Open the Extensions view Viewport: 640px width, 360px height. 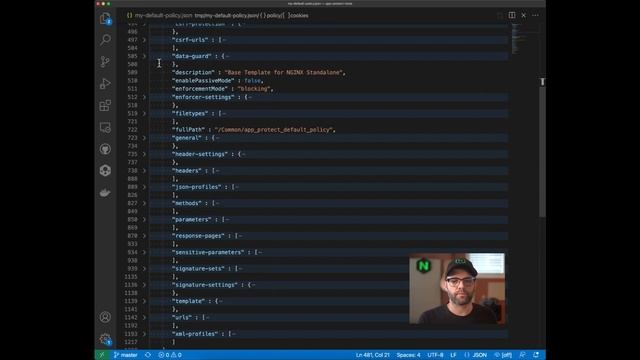point(105,106)
